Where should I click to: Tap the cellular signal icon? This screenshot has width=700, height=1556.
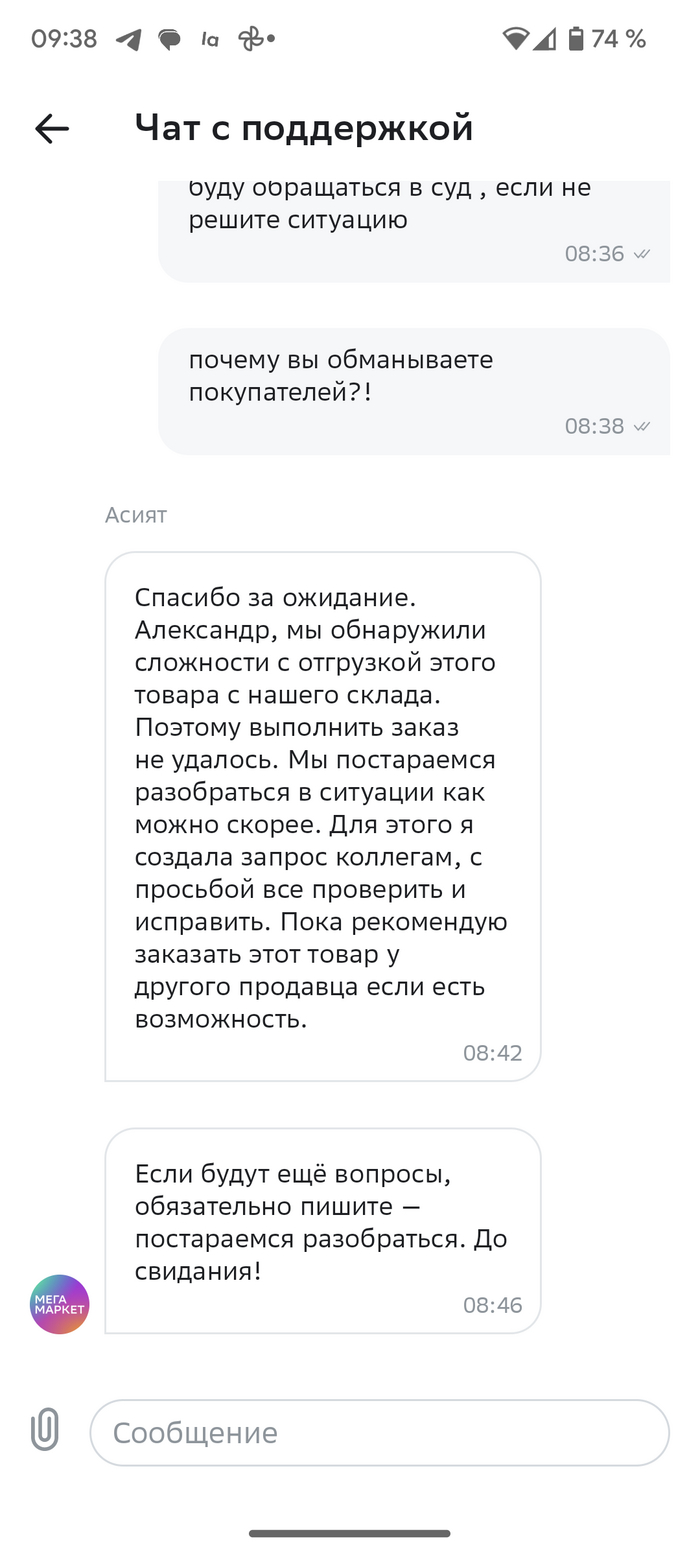coord(544,39)
